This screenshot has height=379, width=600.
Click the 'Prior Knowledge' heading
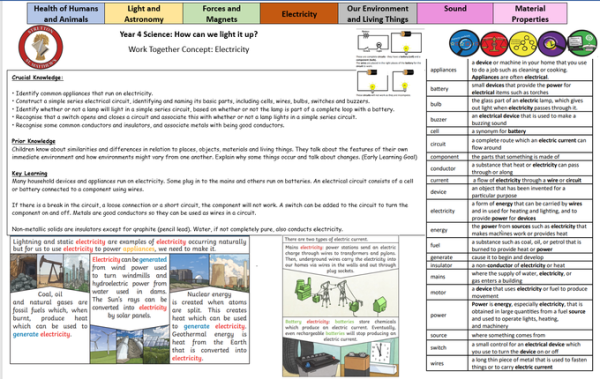pyautogui.click(x=33, y=141)
